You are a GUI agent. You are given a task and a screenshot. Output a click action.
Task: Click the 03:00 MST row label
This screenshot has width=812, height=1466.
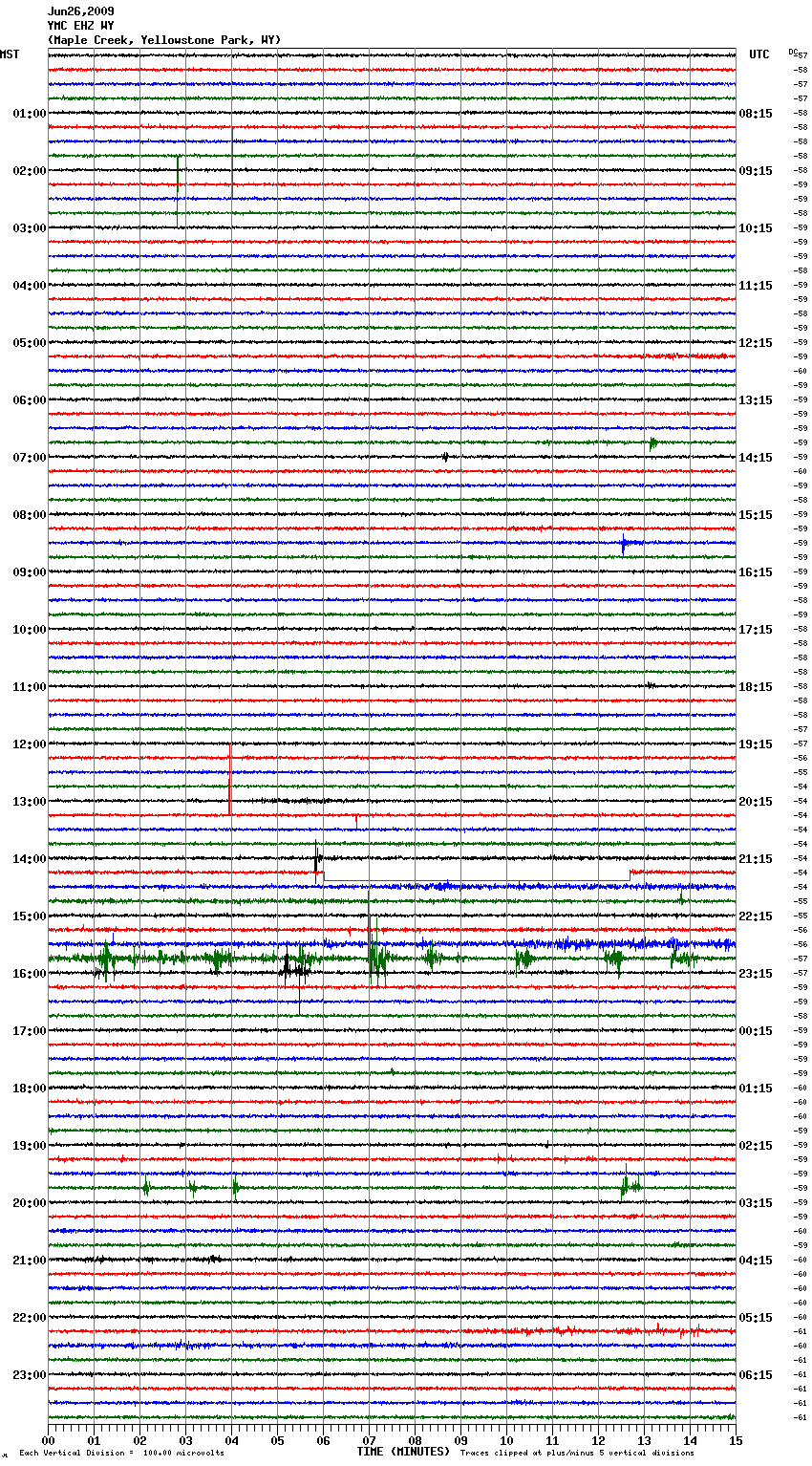(30, 228)
